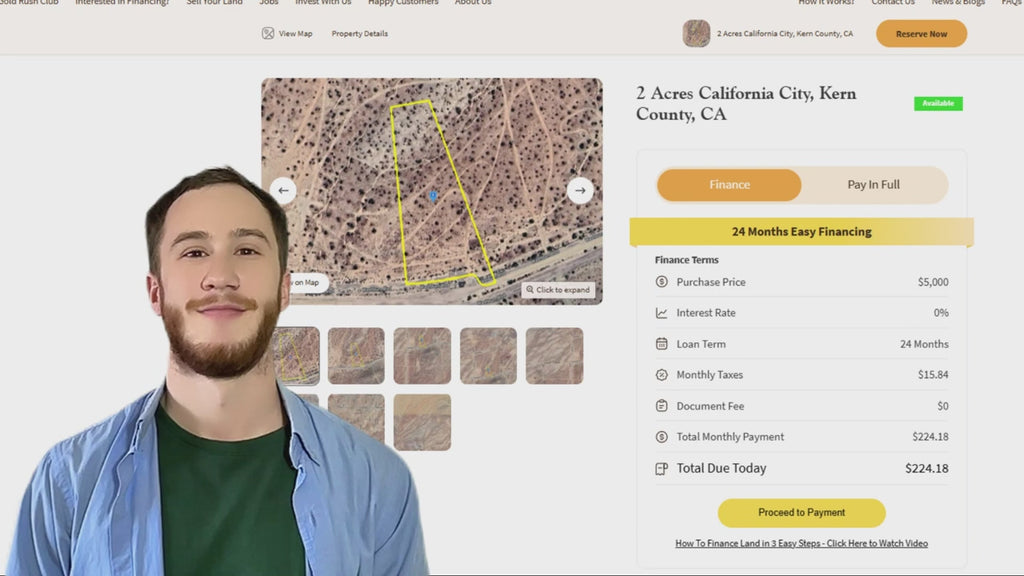Screen dimensions: 1024x576
Task: Click the Loan Term calendar icon
Action: coord(662,344)
